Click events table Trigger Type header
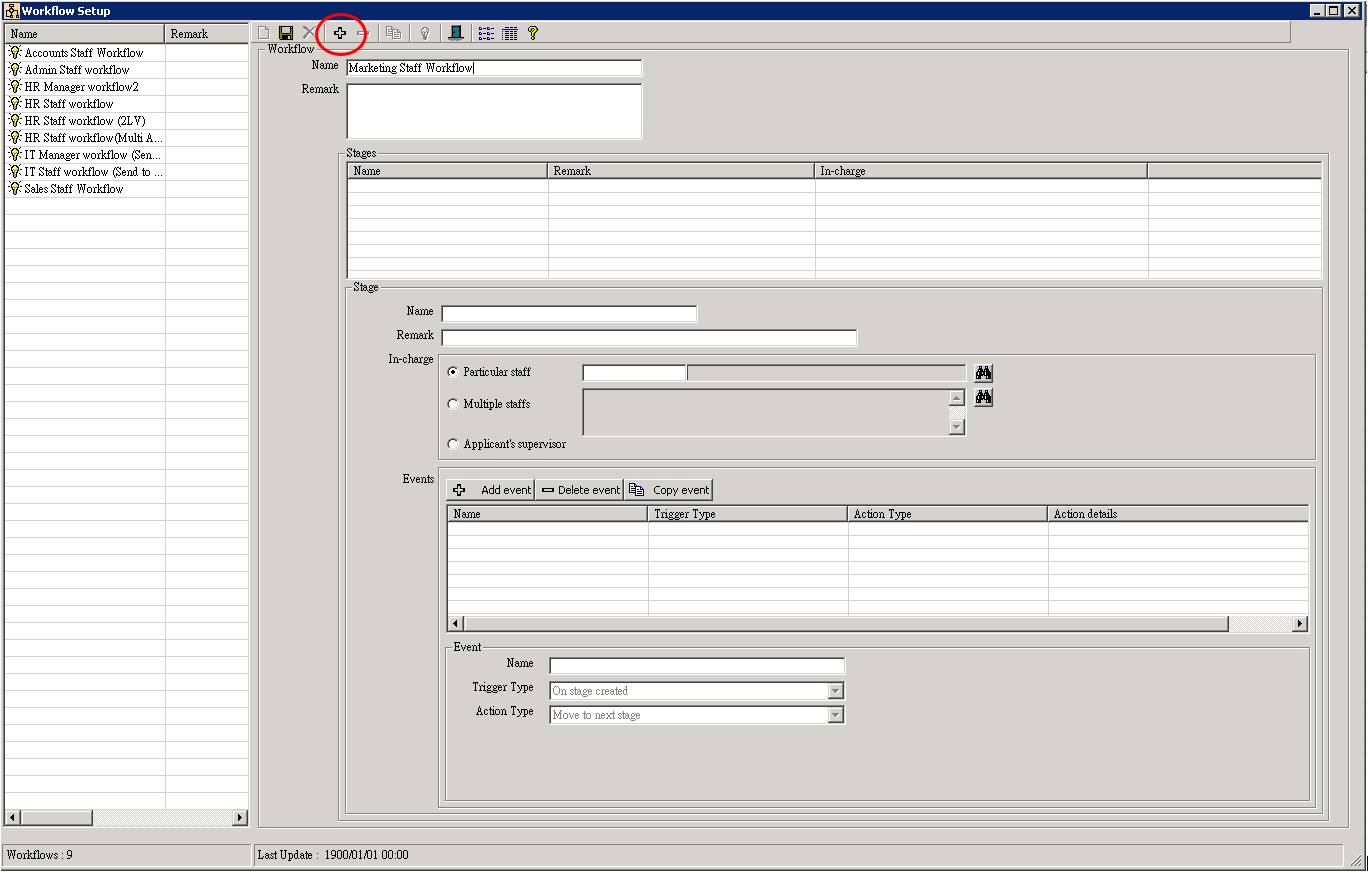 pos(748,514)
